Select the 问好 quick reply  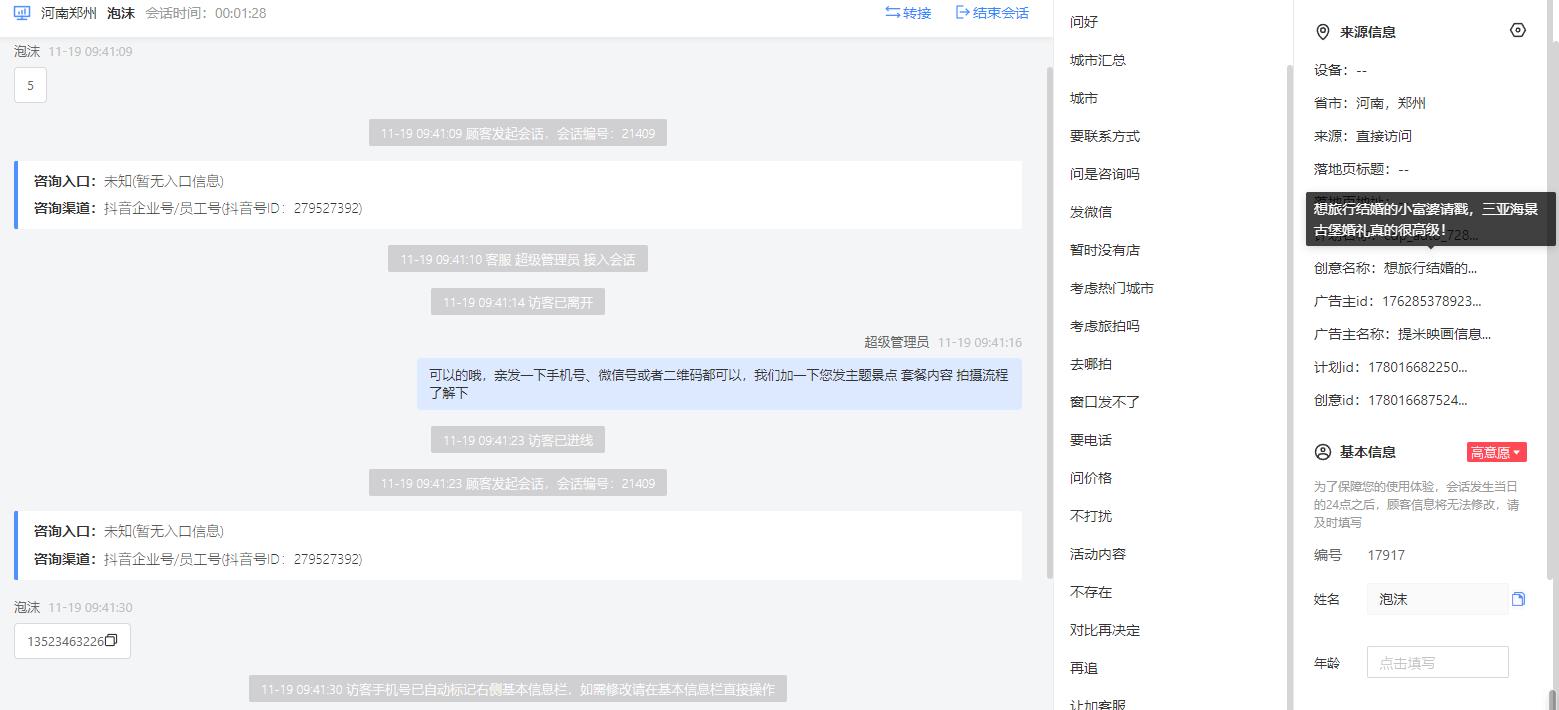[x=1084, y=22]
